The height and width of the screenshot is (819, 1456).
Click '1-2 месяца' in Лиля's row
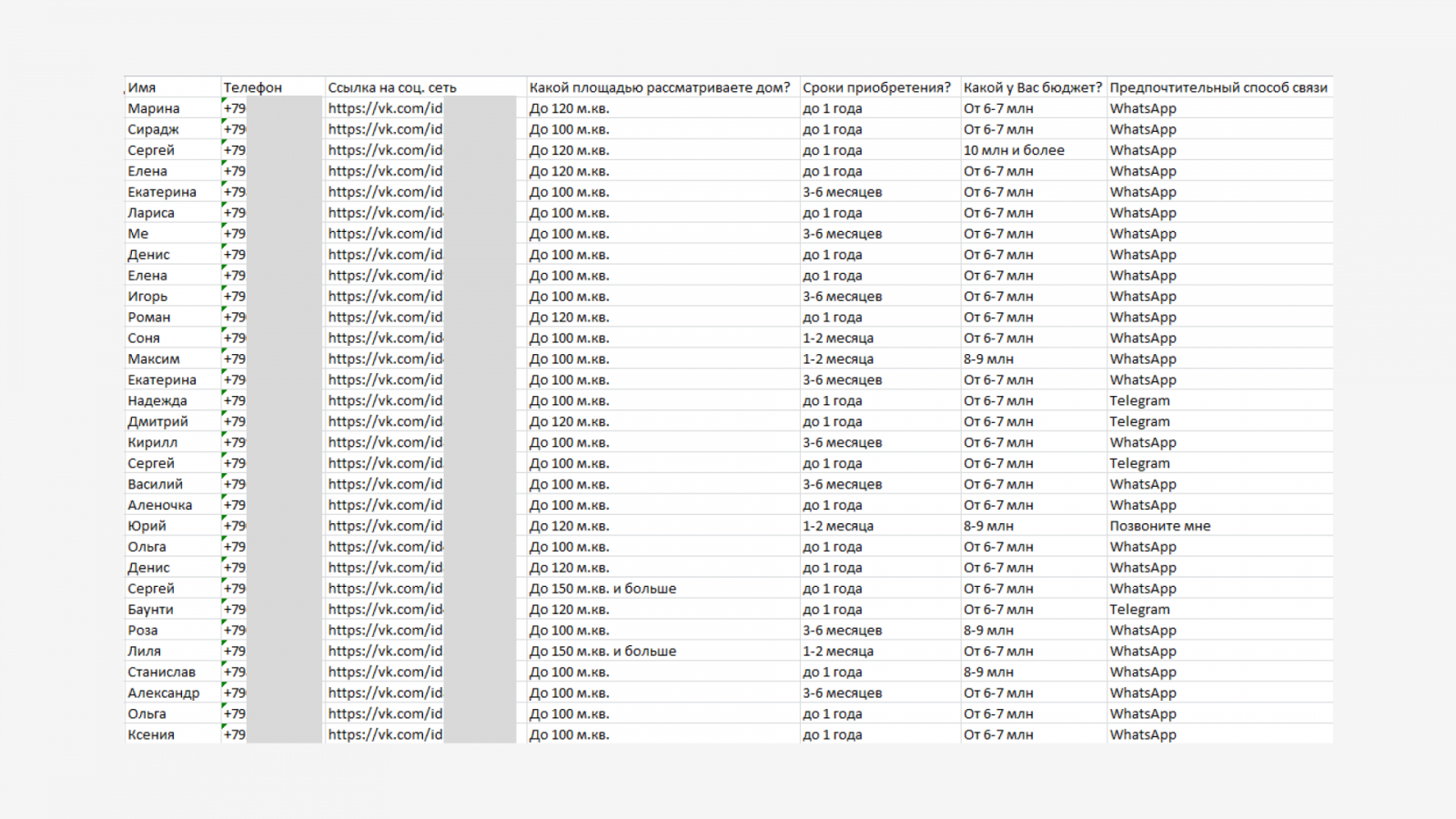838,652
